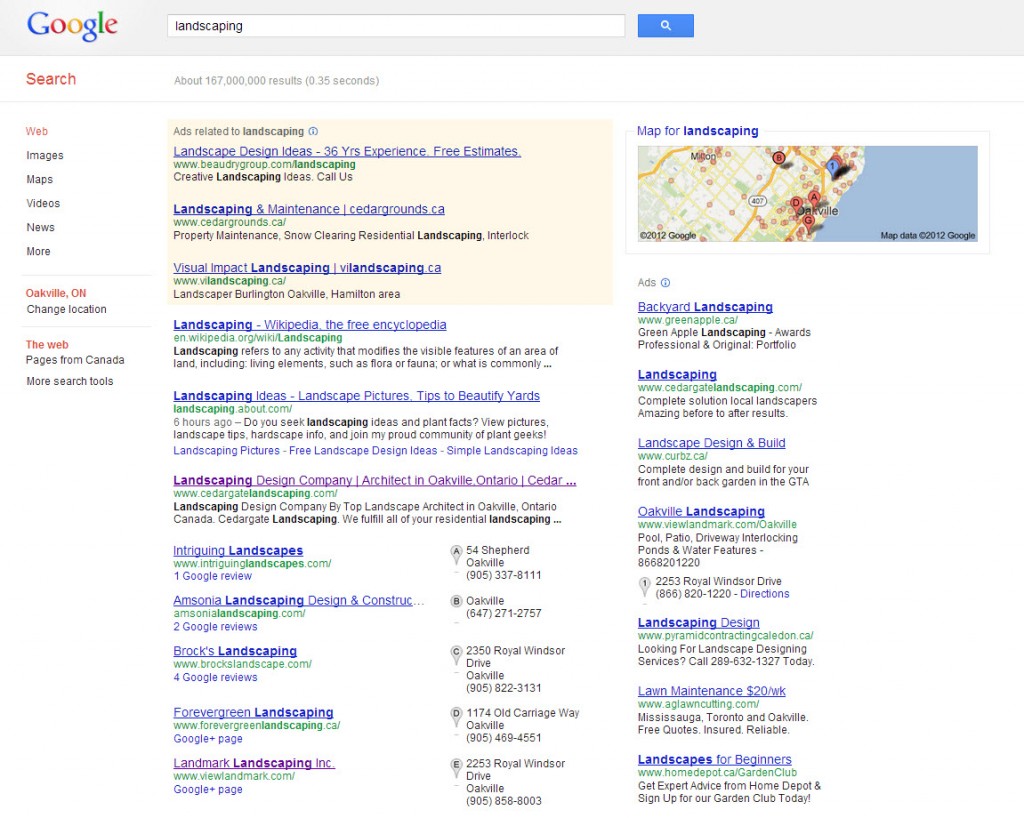Switch to News results
1024x818 pixels.
(x=40, y=228)
